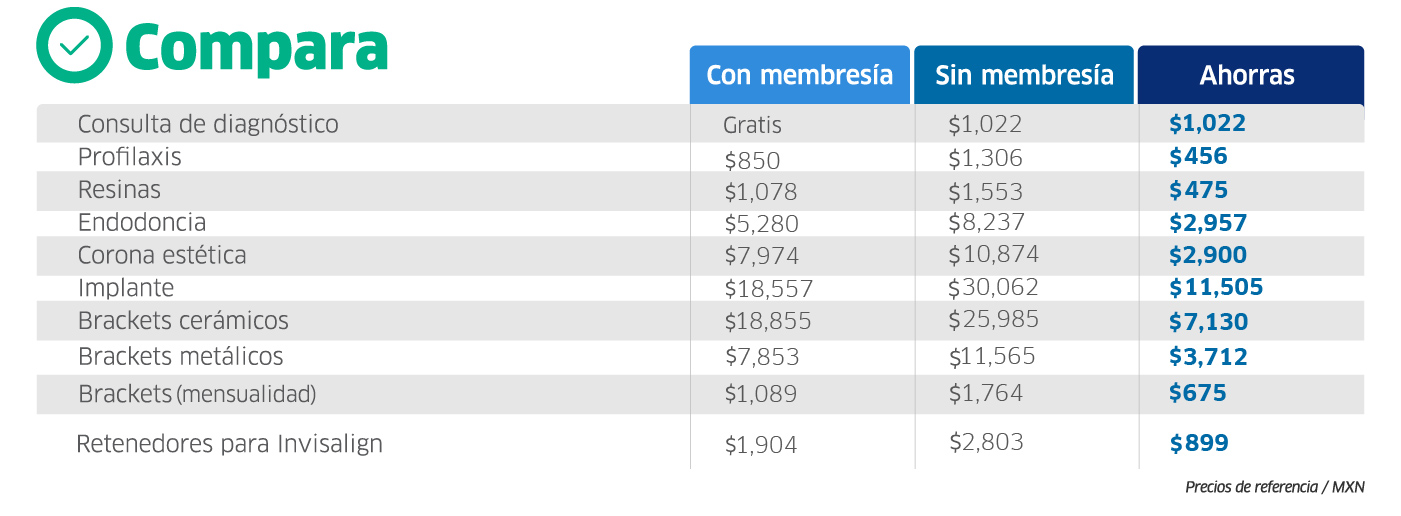Click the Brackets (mensualidad) row label
Screen dimensions: 1401x516
(x=197, y=394)
